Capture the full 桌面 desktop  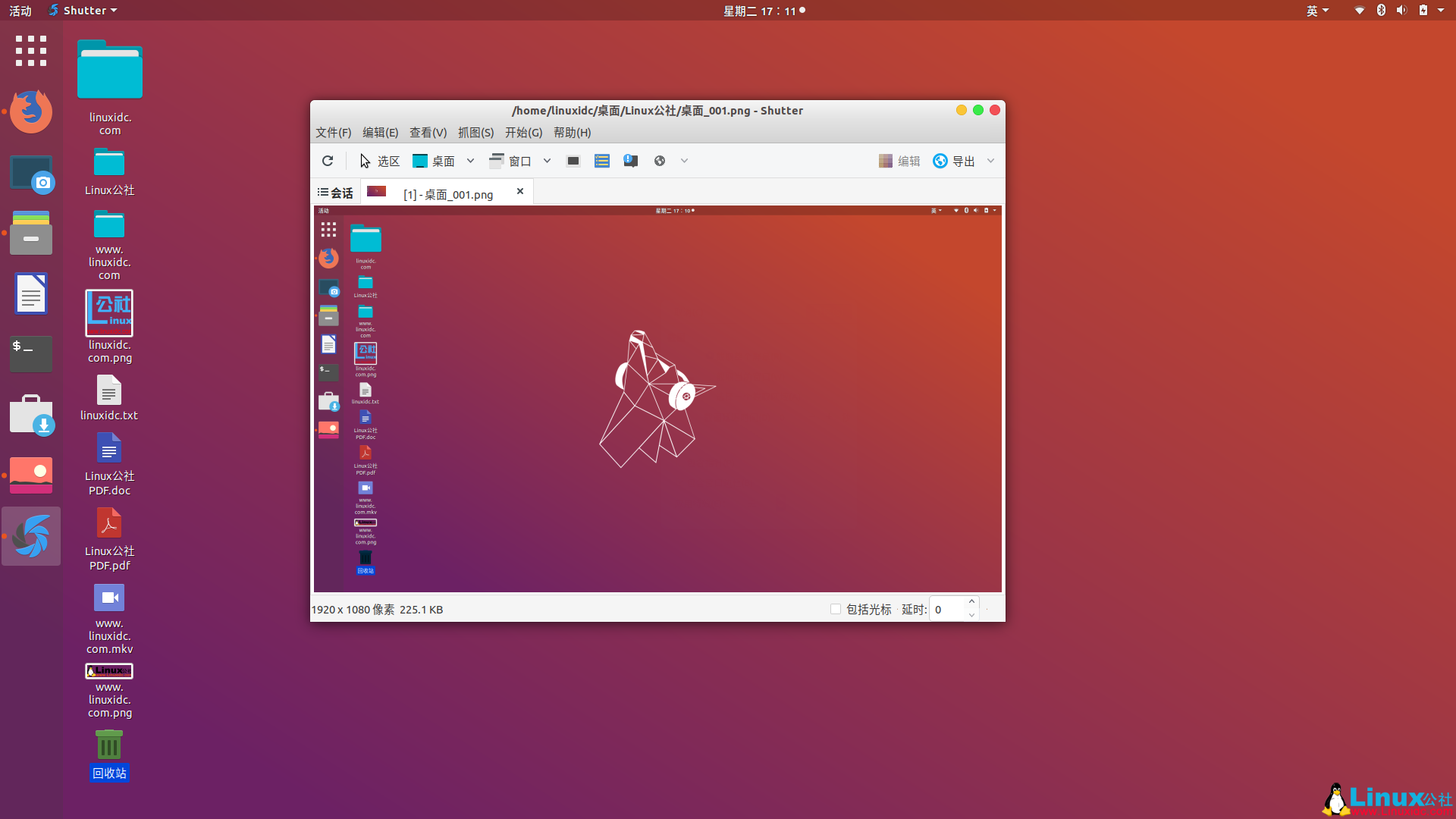point(434,161)
